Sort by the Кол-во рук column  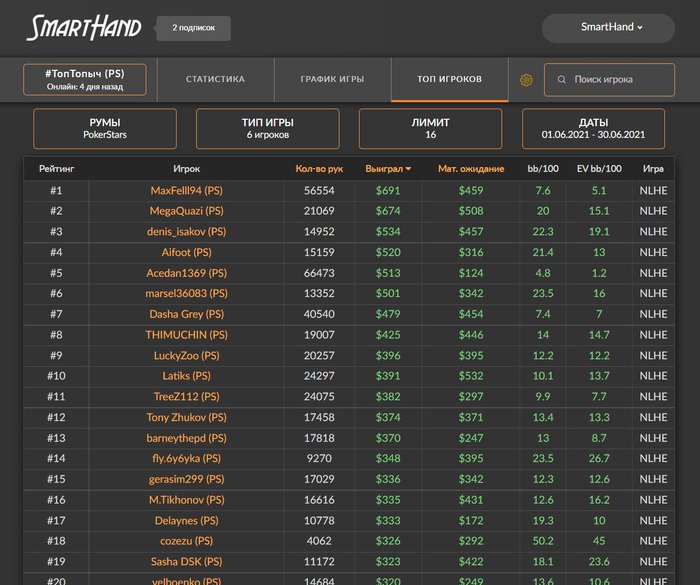[318, 169]
